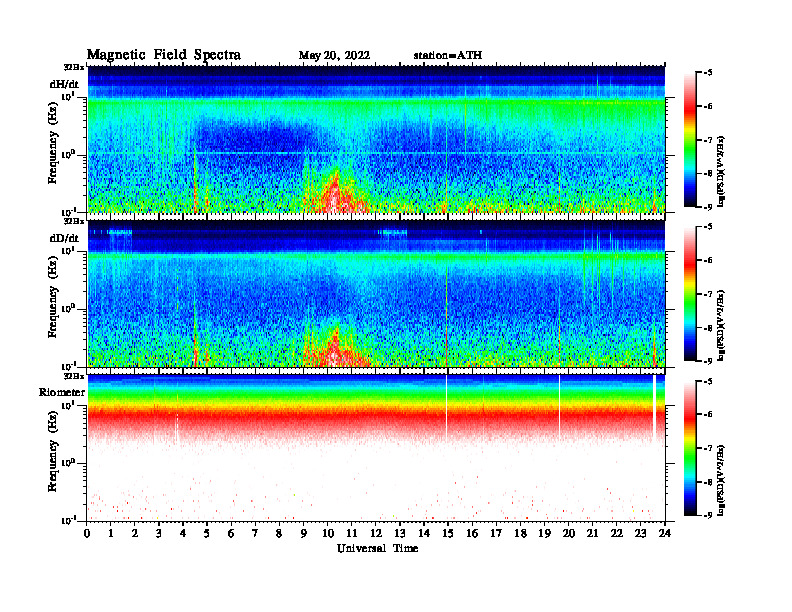Click the date "May 20, 2022"
792x612 pixels.
click(x=334, y=56)
